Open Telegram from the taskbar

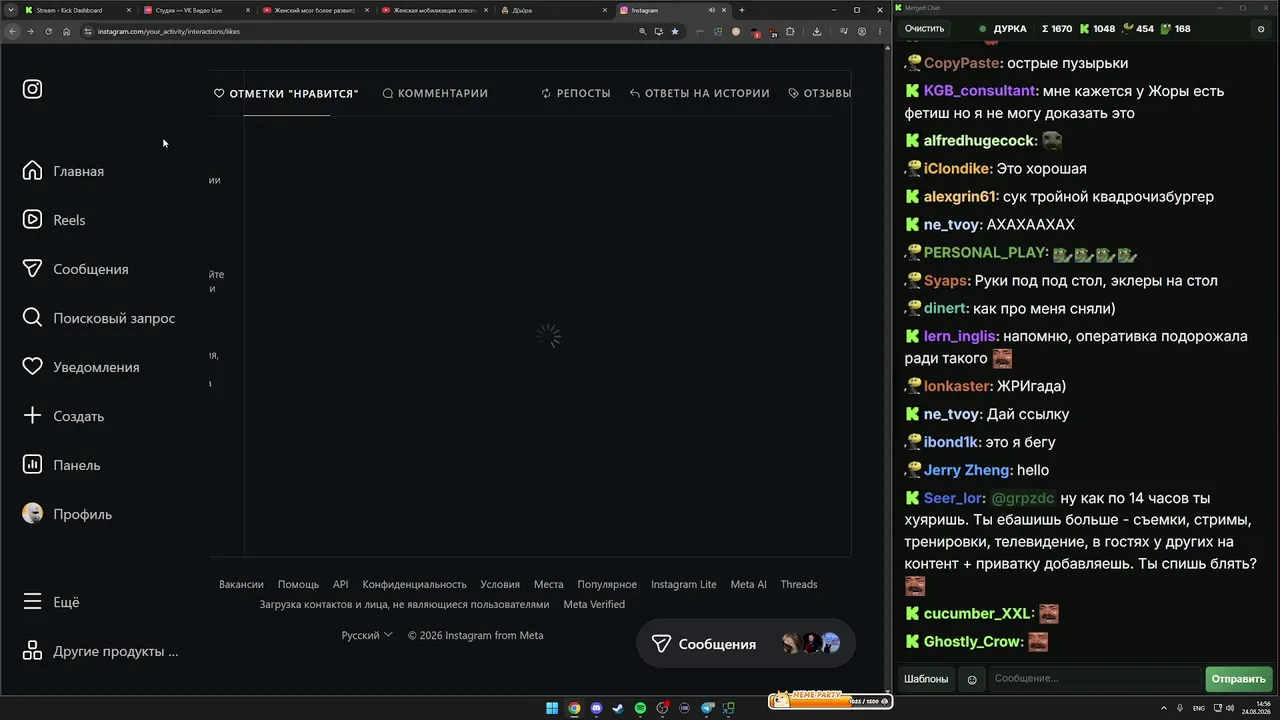tap(707, 708)
